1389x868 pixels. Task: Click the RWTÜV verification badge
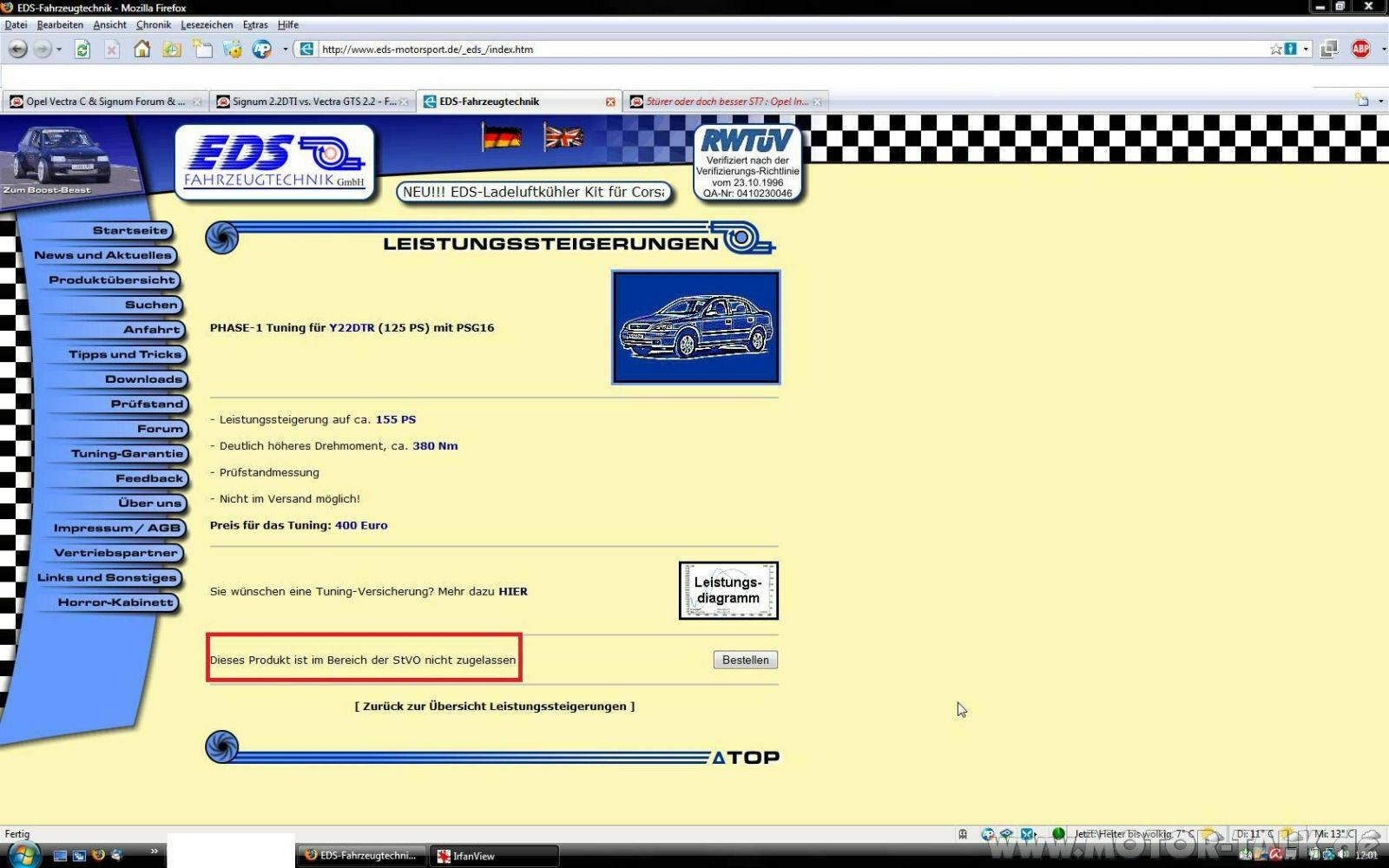pyautogui.click(x=747, y=164)
